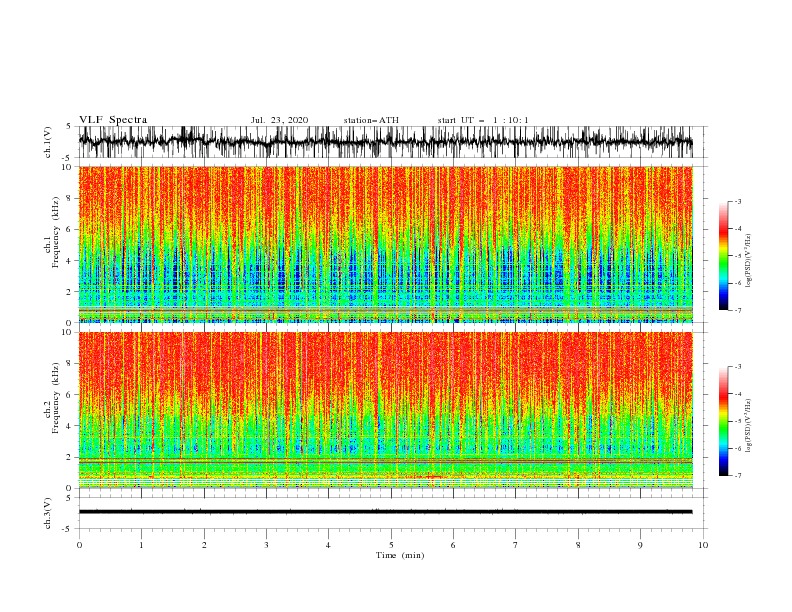792x612 pixels.
Task: Click the date 'Jul. 23, 2020'
Action: [279, 120]
